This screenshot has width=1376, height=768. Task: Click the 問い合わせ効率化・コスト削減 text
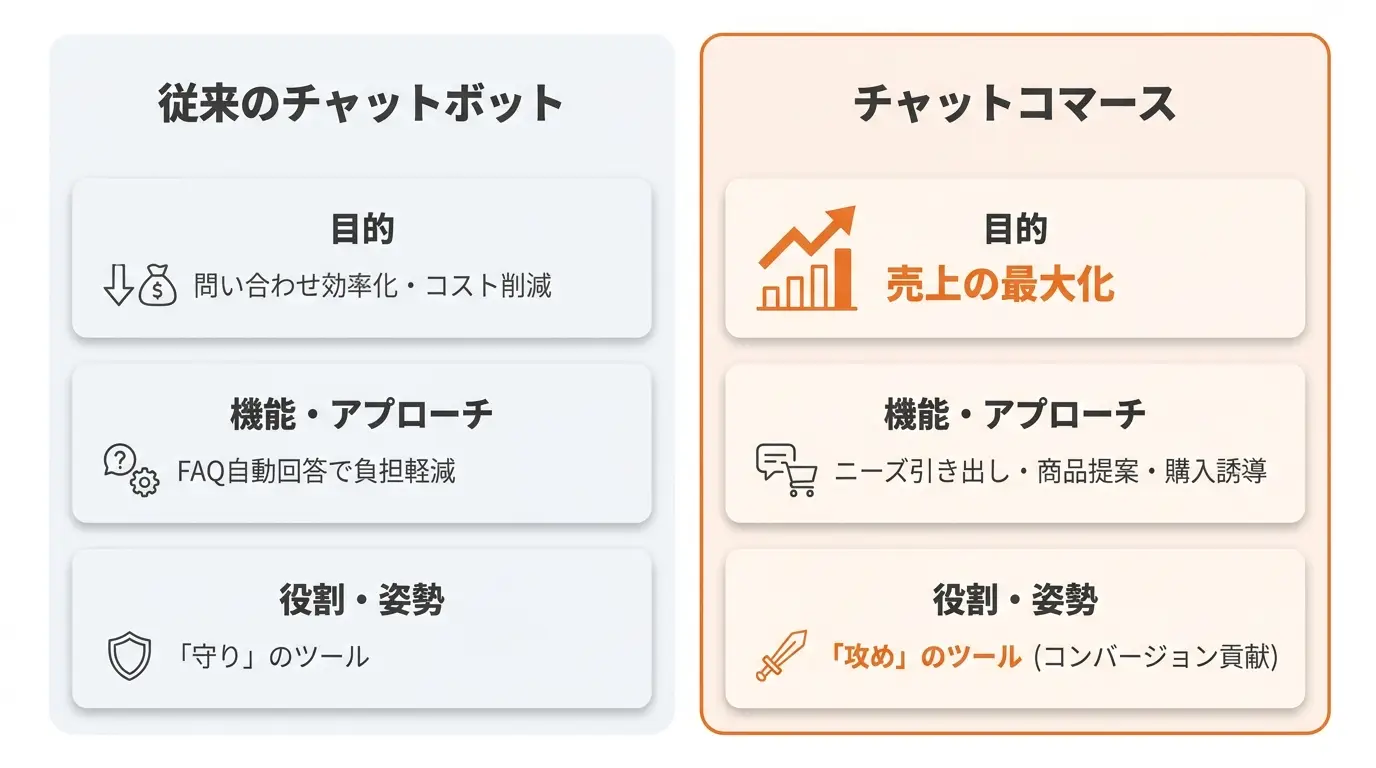coord(372,287)
